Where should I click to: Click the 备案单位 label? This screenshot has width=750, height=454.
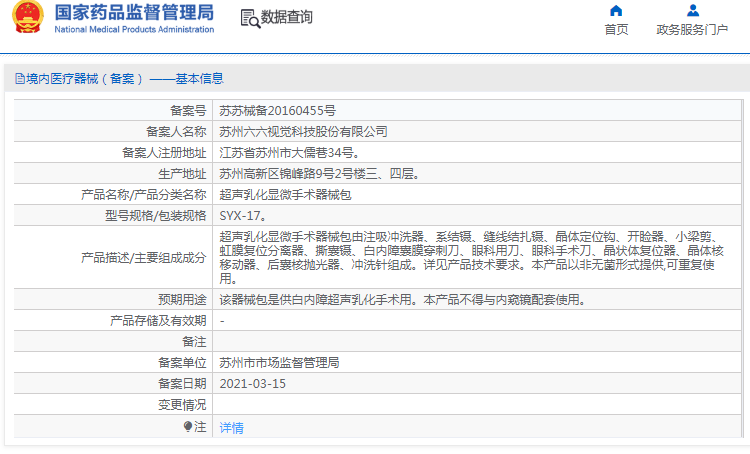(x=182, y=363)
